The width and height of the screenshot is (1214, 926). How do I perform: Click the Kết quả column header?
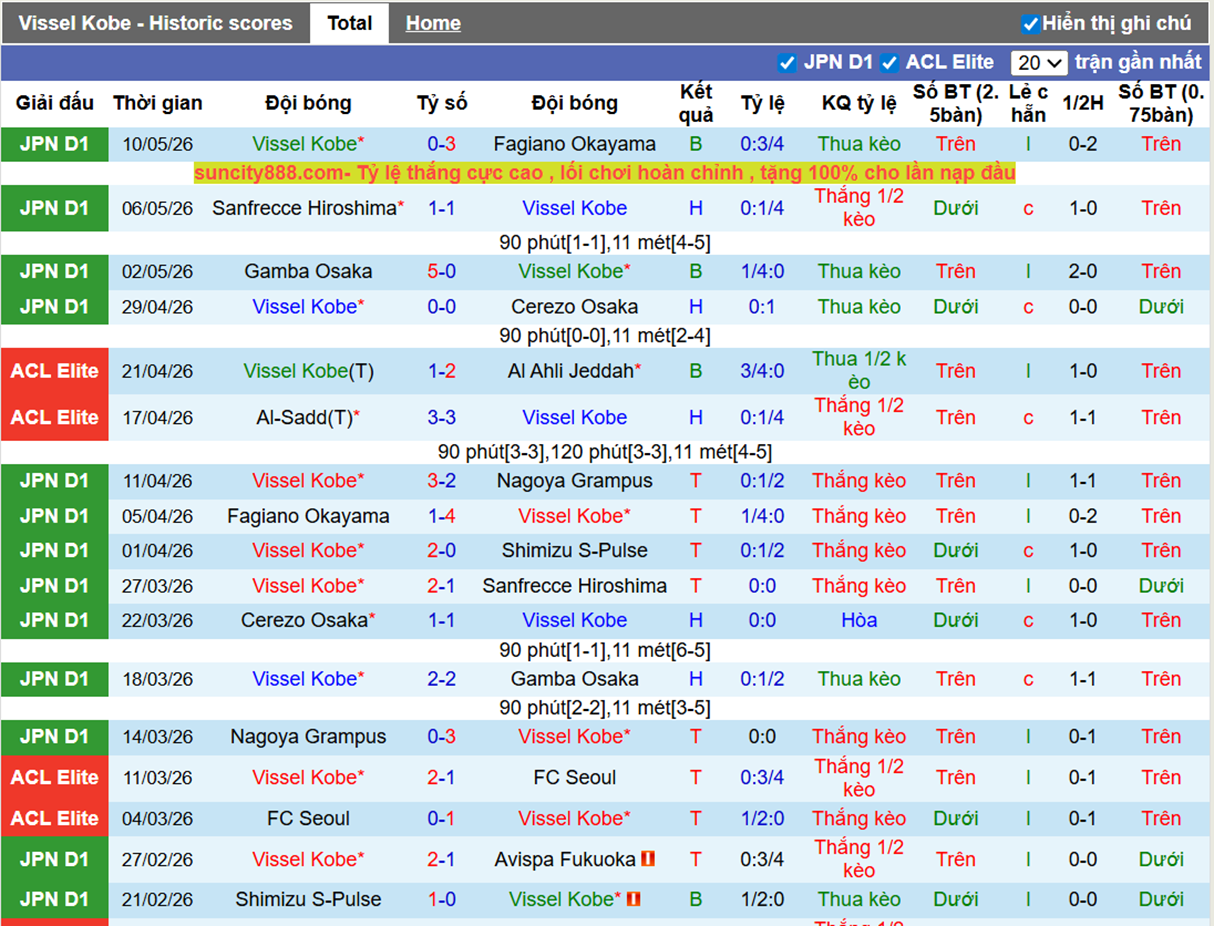click(x=696, y=103)
